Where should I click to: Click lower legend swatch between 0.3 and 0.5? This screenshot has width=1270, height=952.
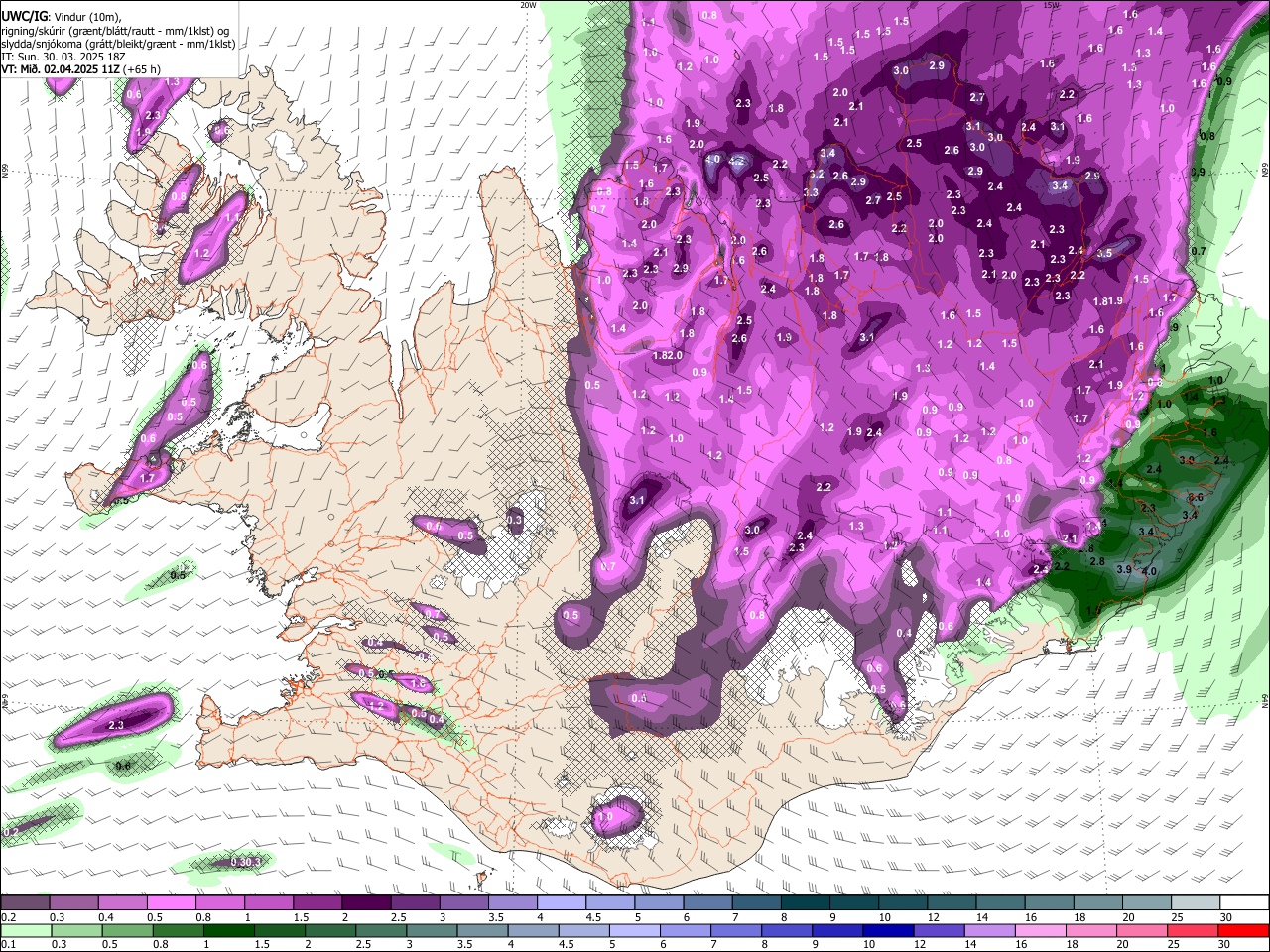78,930
